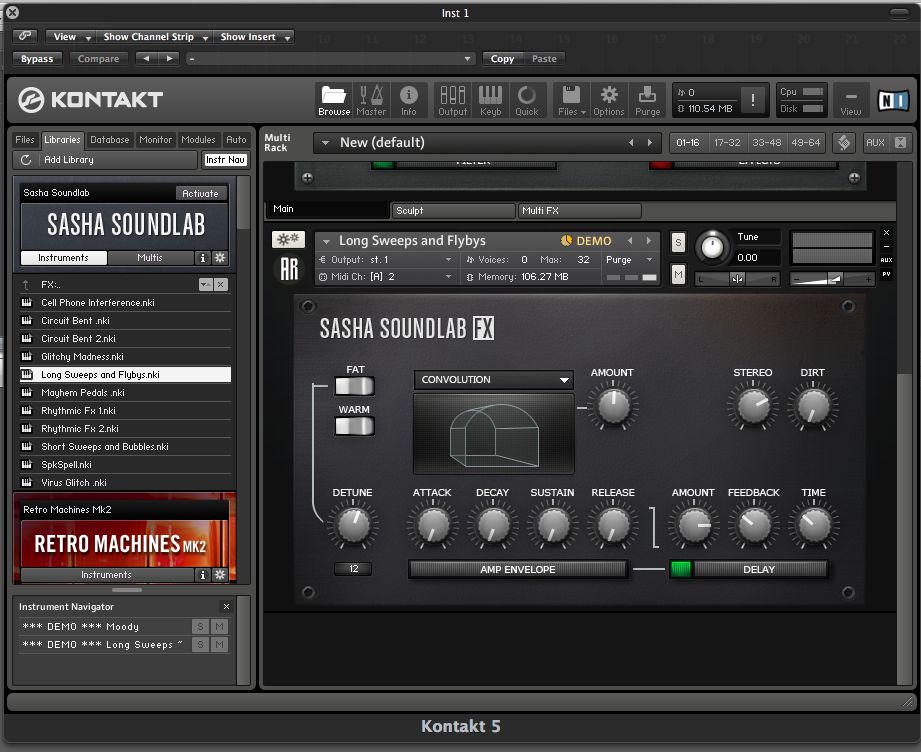Viewport: 921px width, 752px height.
Task: Open the Midi Ch dropdown
Action: [386, 277]
